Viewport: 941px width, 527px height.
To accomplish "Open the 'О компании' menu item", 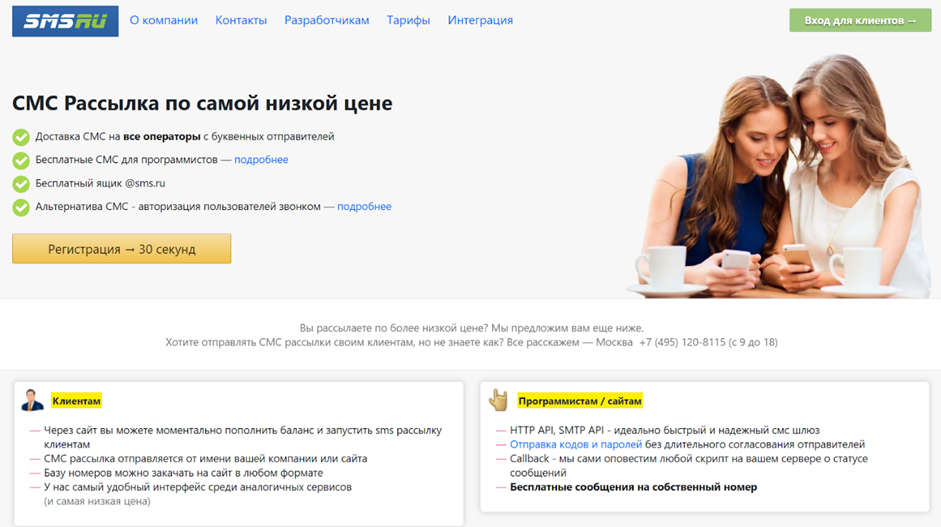I will coord(164,21).
